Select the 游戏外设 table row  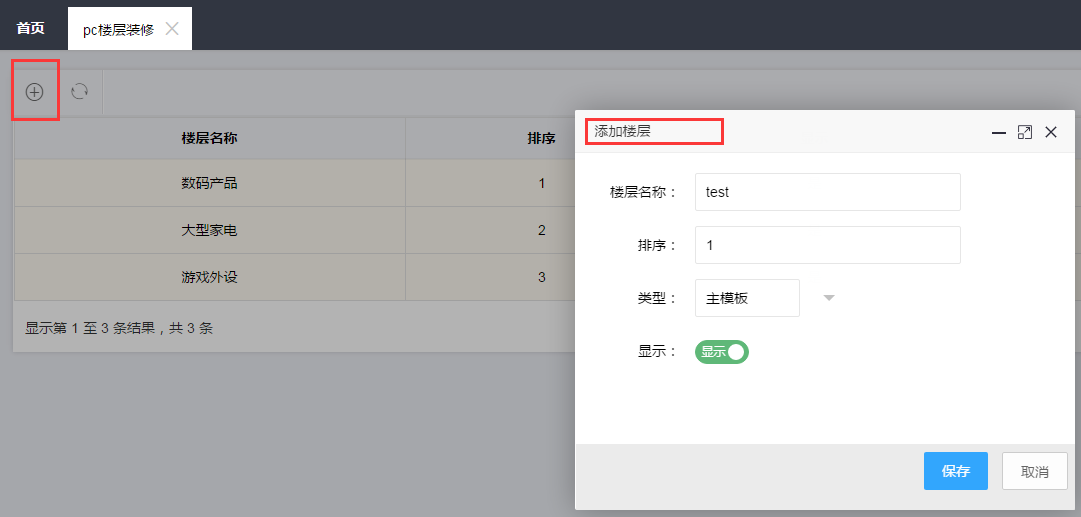294,276
